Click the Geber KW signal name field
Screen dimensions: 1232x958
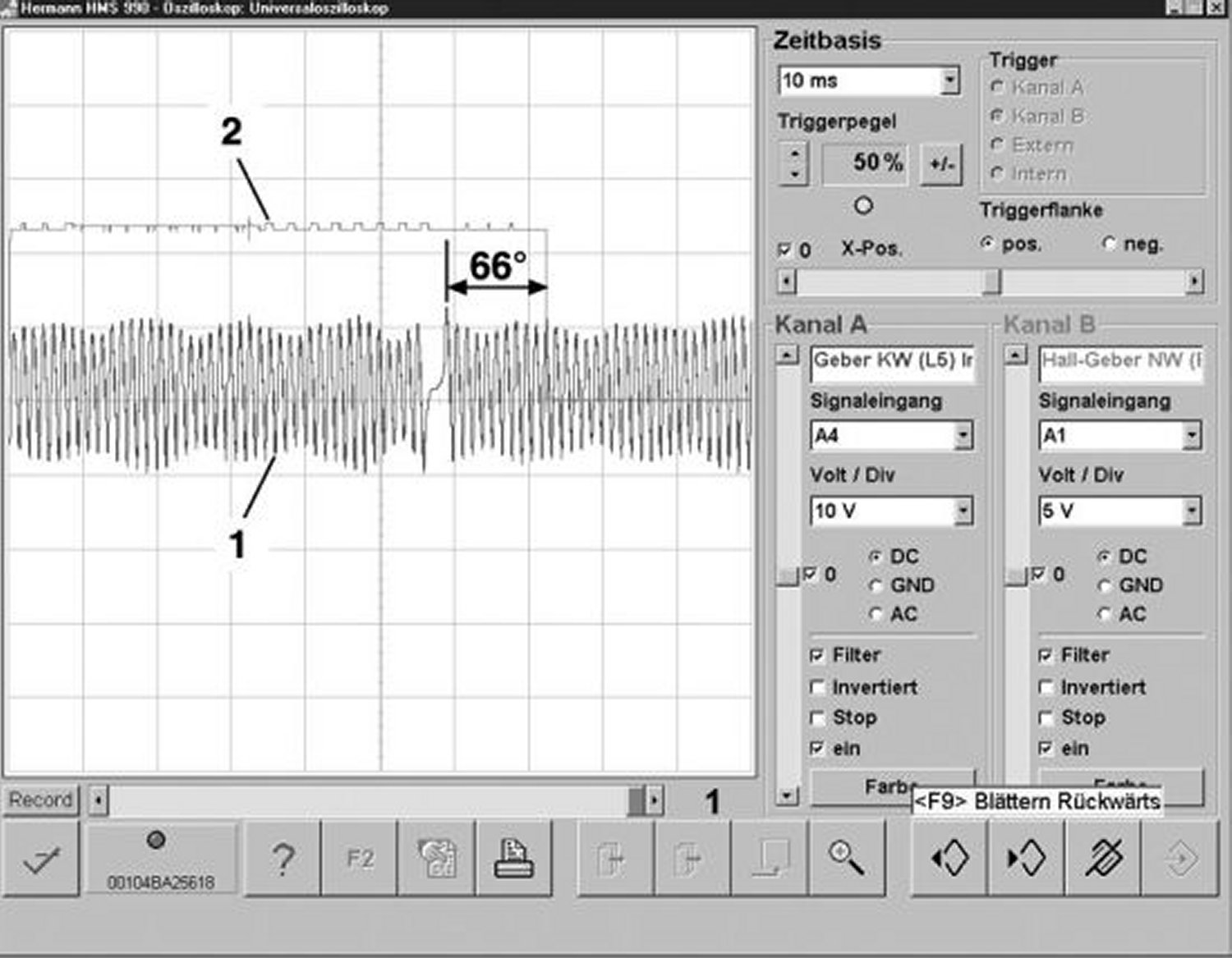coord(892,361)
